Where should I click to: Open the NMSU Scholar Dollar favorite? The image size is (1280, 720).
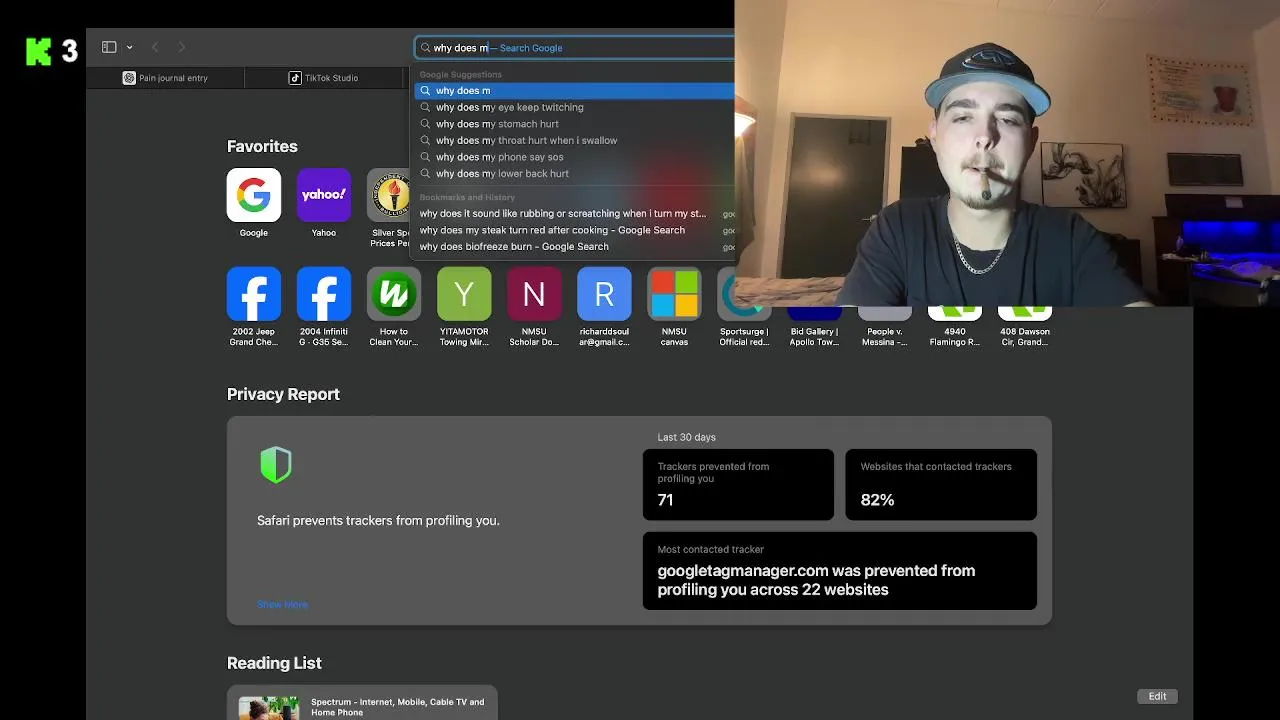pyautogui.click(x=534, y=294)
